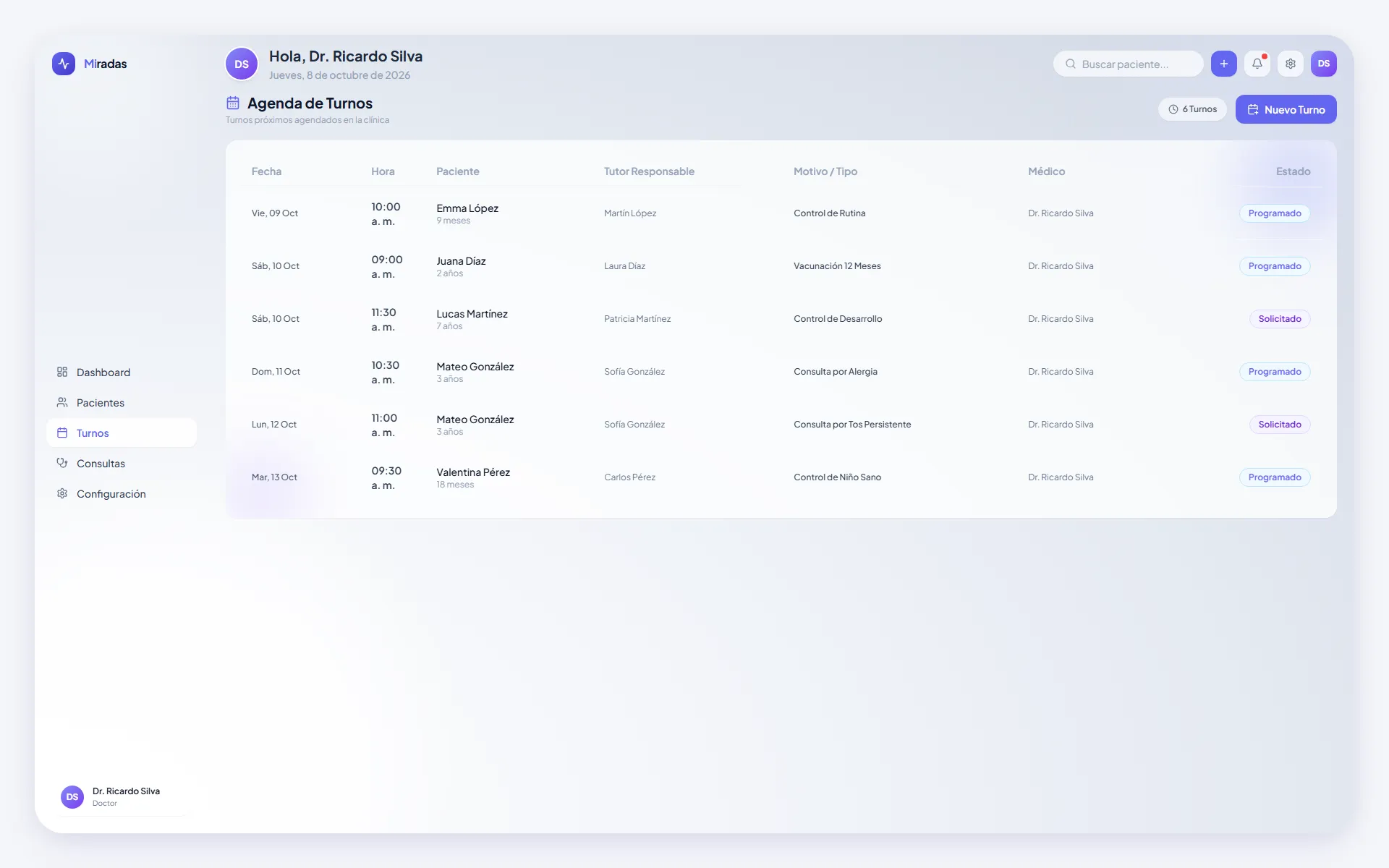Click Programado status on Consulta por Alergia row
The image size is (1389, 868).
point(1275,372)
